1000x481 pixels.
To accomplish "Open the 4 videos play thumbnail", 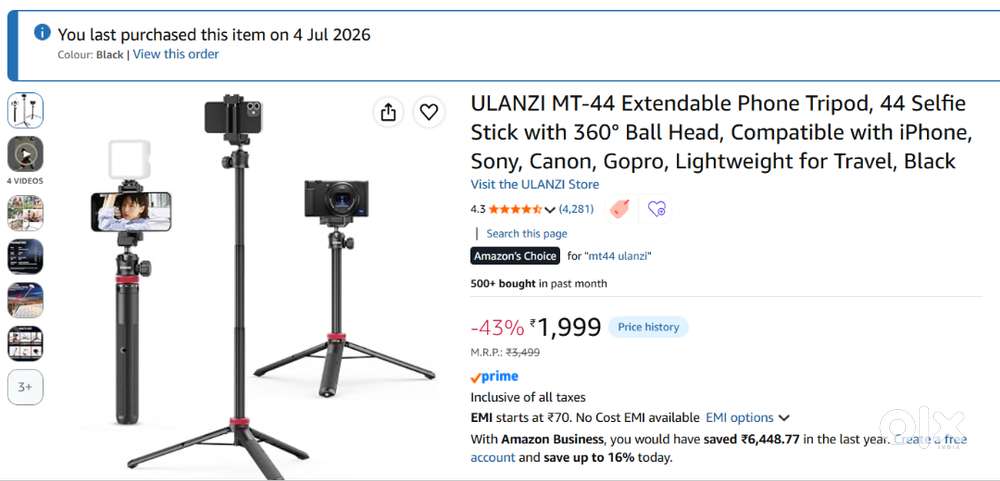I will point(26,154).
